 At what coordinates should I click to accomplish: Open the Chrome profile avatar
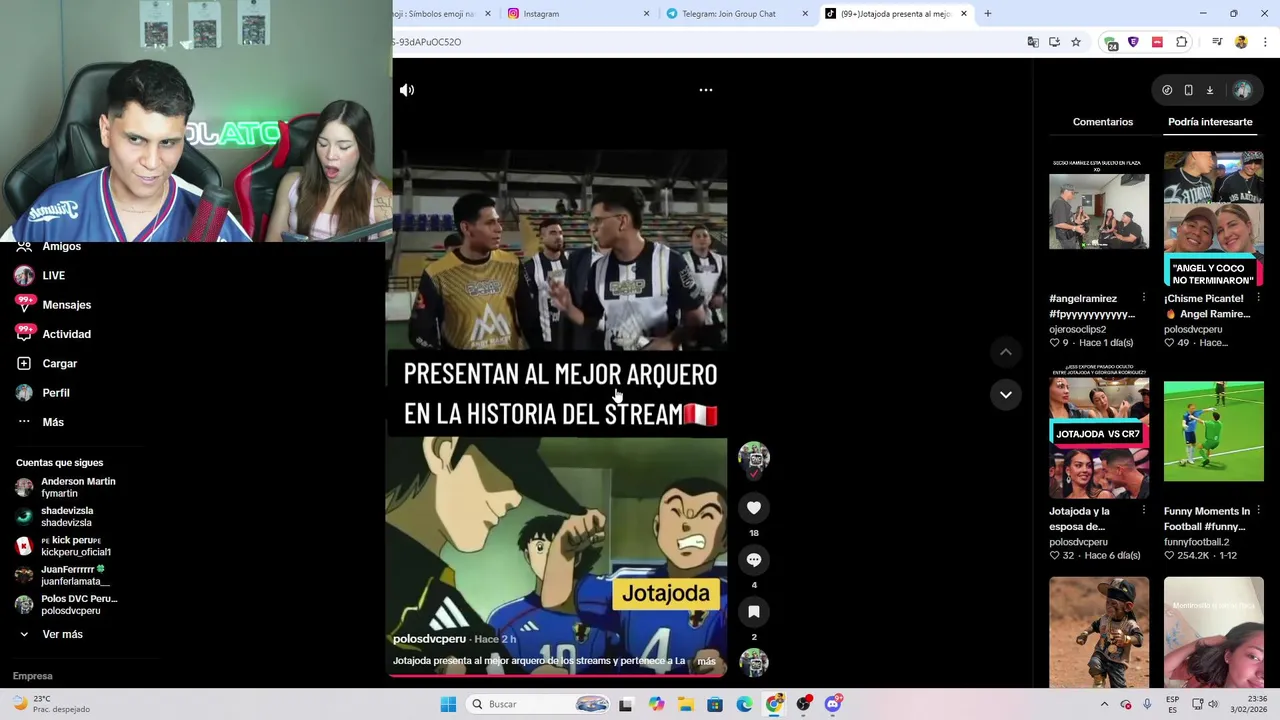[1241, 42]
